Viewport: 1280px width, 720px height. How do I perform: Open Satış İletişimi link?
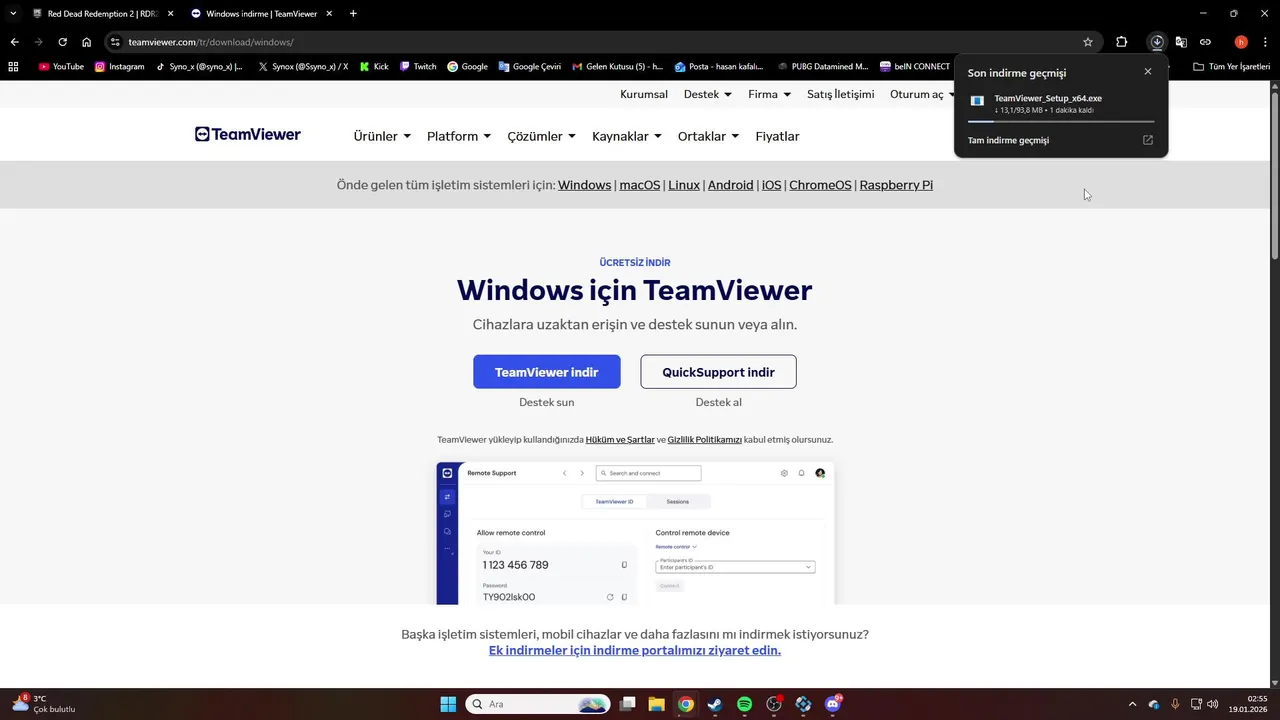point(841,94)
